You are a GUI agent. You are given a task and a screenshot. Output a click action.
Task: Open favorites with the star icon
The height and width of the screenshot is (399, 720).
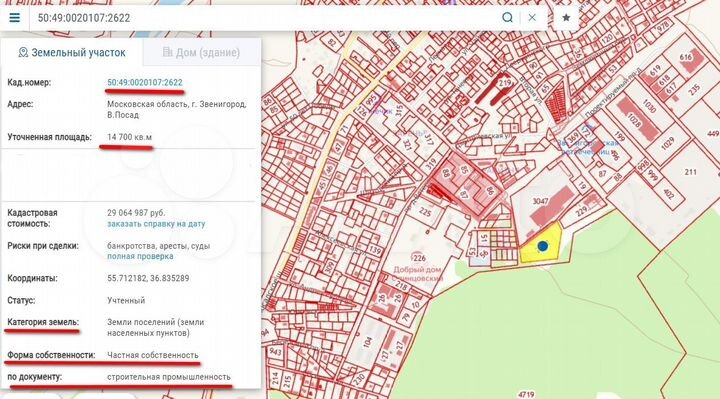click(566, 18)
